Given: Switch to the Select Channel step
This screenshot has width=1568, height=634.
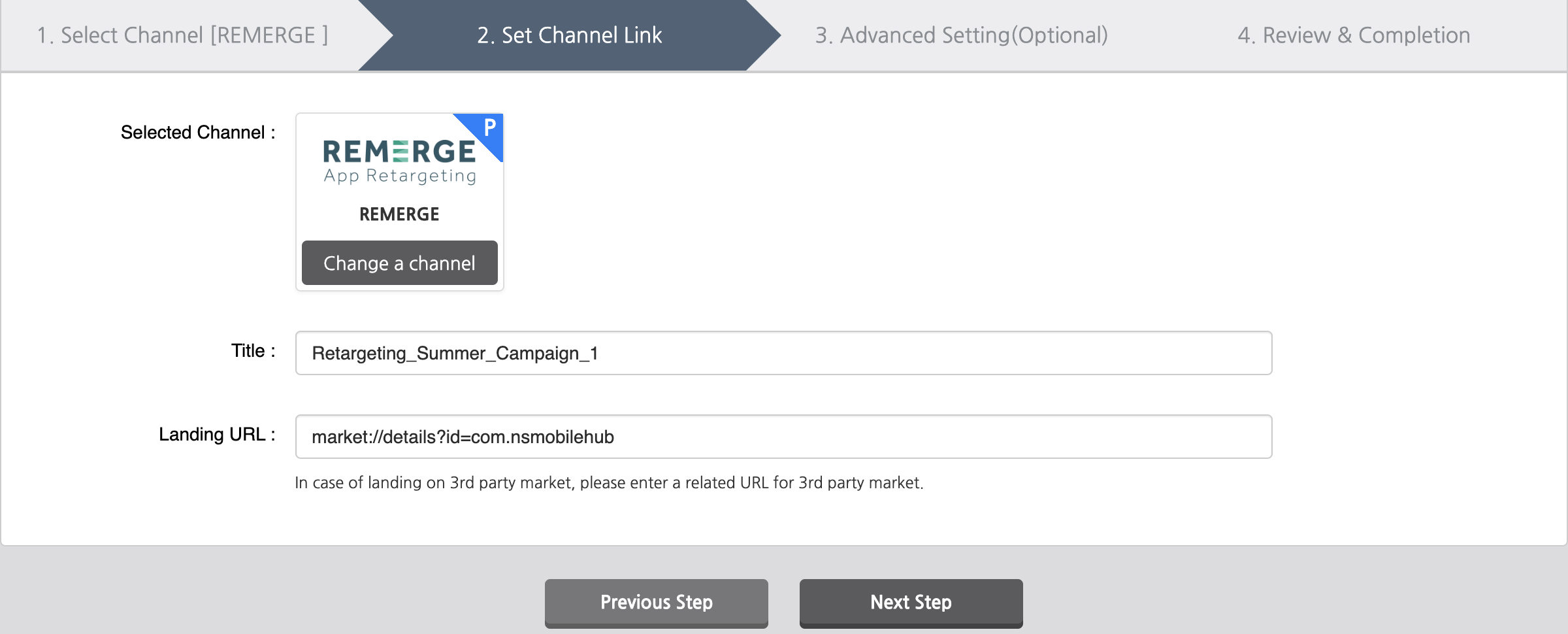Looking at the screenshot, I should pos(184,35).
